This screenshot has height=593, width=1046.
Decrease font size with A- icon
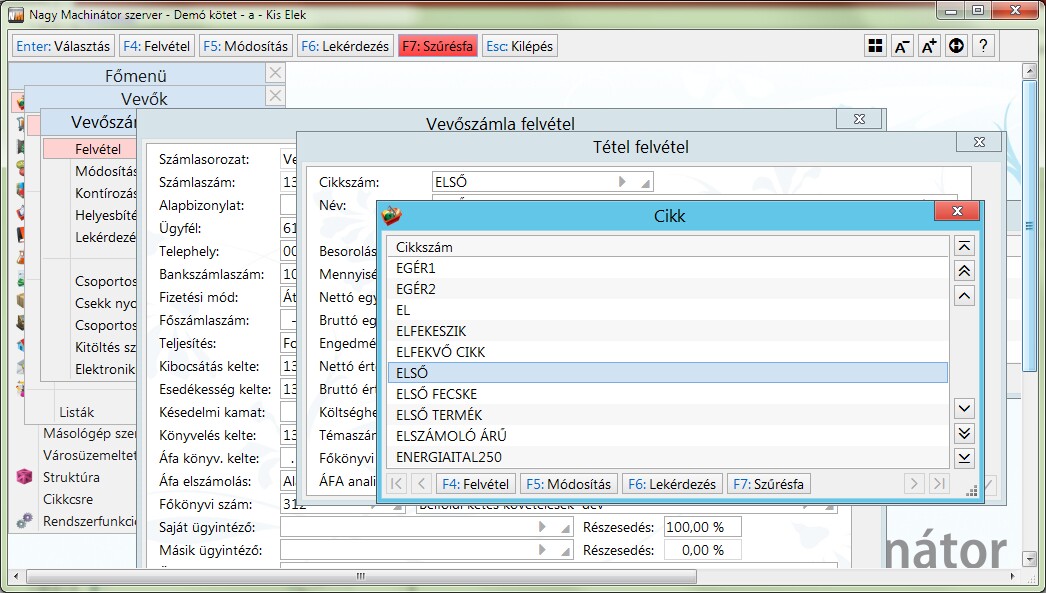902,46
